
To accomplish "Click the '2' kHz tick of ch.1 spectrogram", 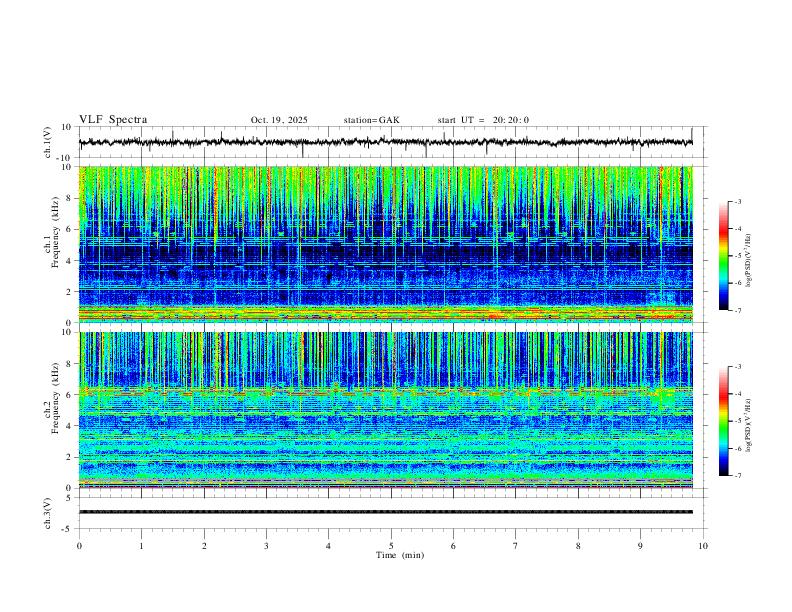I will 70,292.
